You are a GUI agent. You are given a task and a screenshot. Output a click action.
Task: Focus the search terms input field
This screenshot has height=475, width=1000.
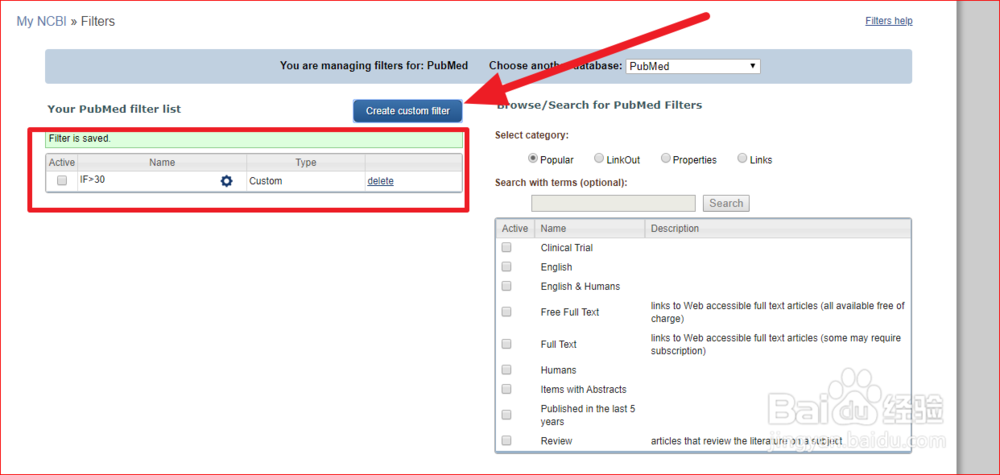(x=614, y=203)
